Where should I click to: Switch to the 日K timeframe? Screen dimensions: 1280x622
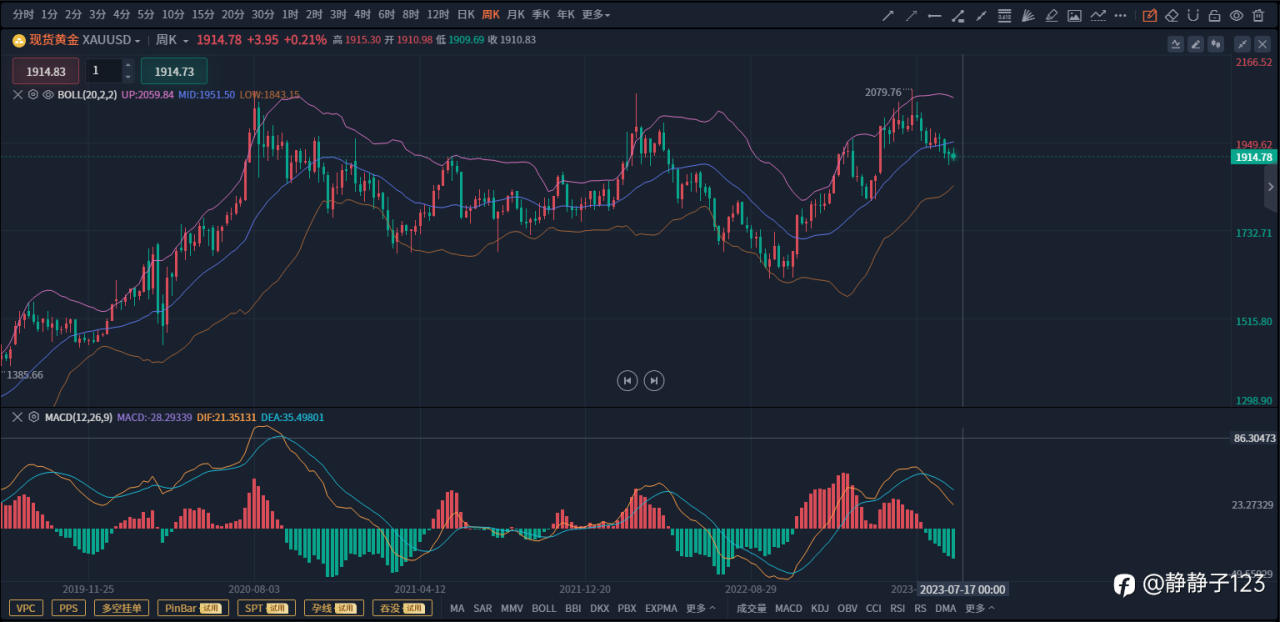coord(465,15)
